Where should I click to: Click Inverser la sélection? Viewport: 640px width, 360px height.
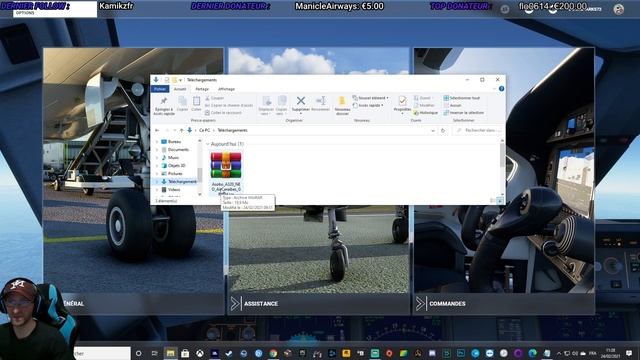(x=464, y=113)
